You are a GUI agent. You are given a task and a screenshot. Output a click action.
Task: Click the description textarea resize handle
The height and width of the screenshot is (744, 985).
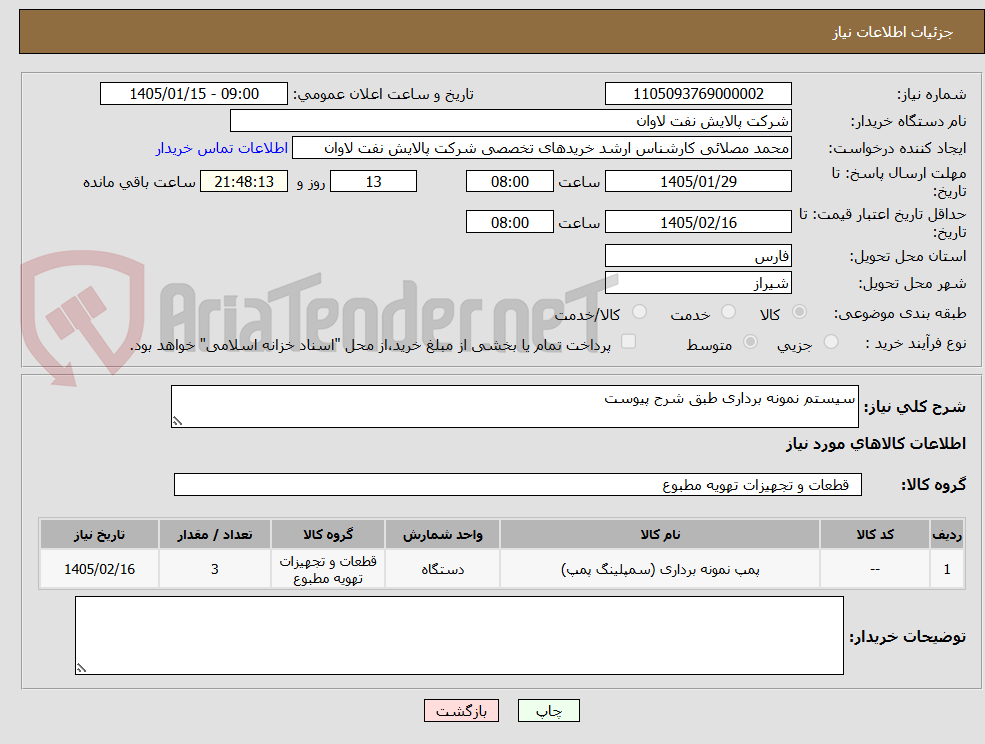tap(177, 422)
